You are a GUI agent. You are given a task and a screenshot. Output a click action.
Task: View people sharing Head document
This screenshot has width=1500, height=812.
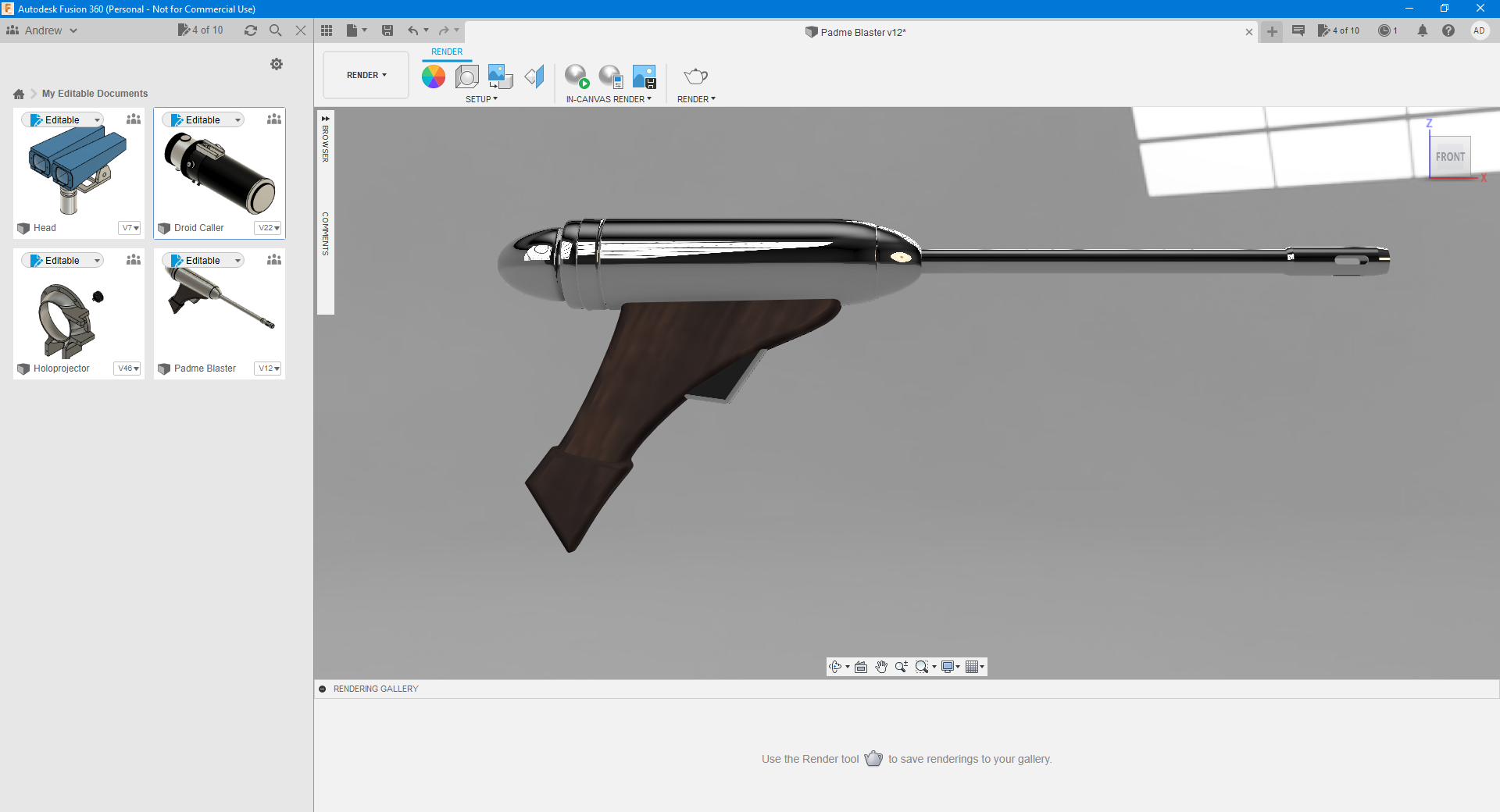[134, 119]
